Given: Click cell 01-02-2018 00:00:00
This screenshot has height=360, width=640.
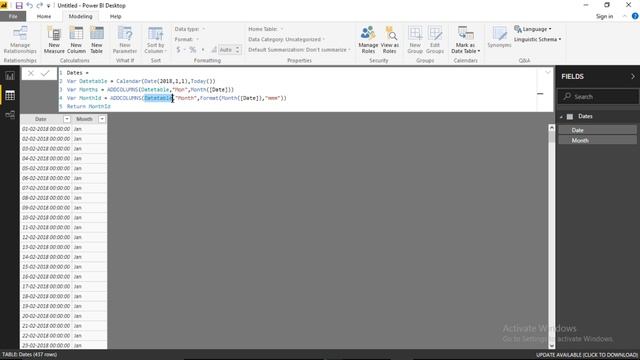Looking at the screenshot, I should pyautogui.click(x=46, y=129).
